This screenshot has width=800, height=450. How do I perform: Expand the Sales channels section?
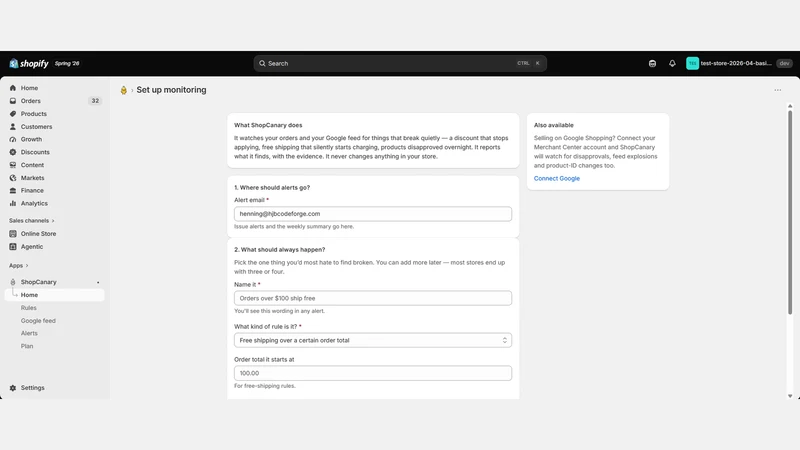pos(32,220)
